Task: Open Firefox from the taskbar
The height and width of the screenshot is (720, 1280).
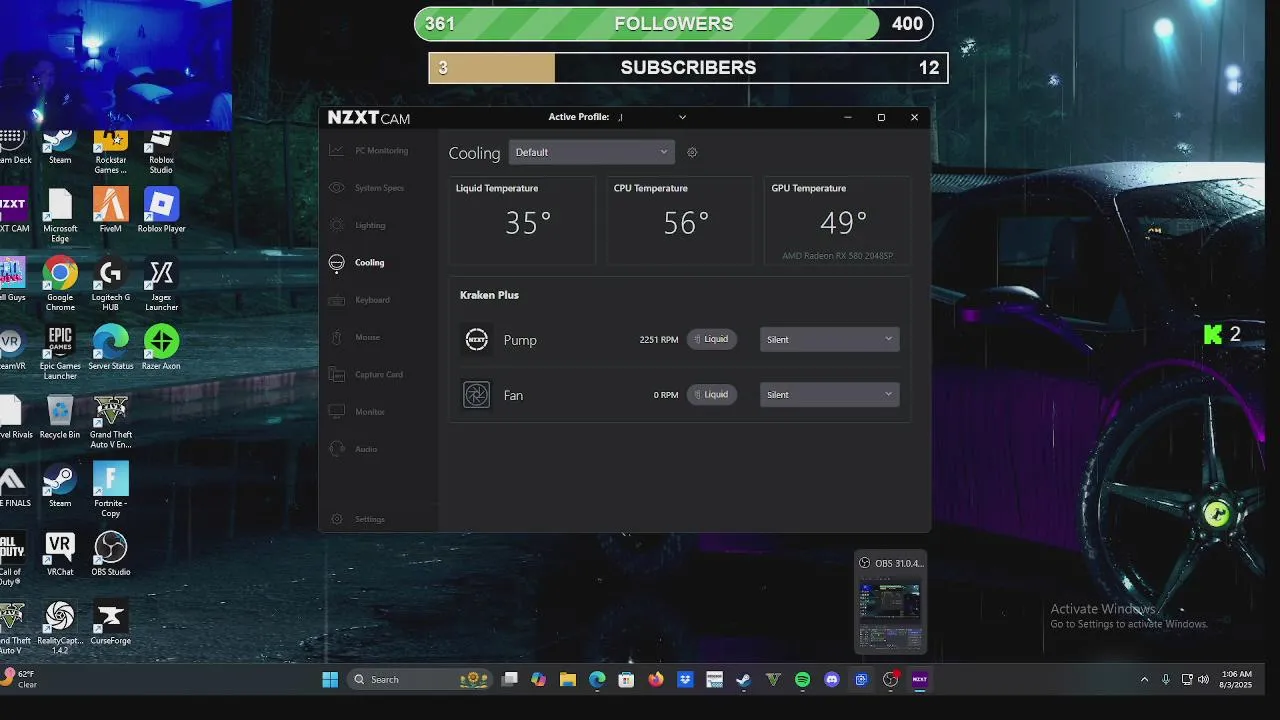Action: point(655,680)
